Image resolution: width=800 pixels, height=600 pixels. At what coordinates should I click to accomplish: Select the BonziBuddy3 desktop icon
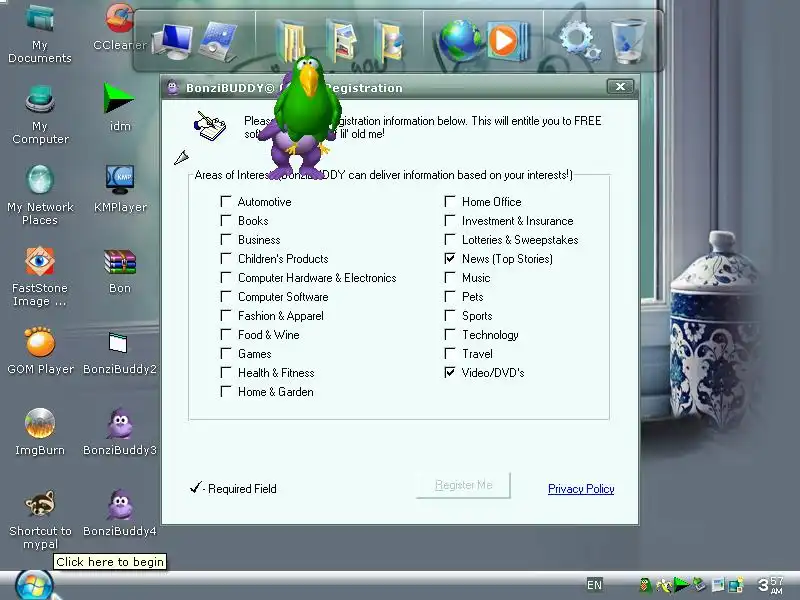[x=120, y=432]
